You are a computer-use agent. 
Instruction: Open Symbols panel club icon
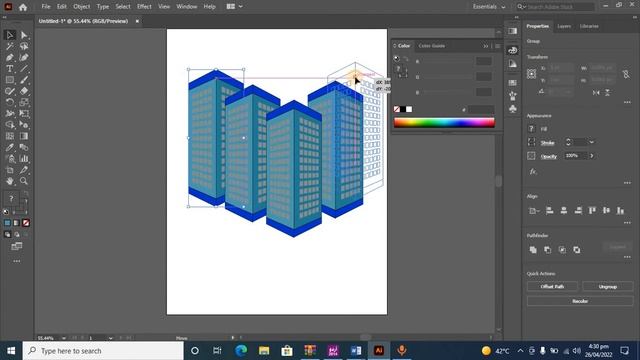tap(513, 109)
